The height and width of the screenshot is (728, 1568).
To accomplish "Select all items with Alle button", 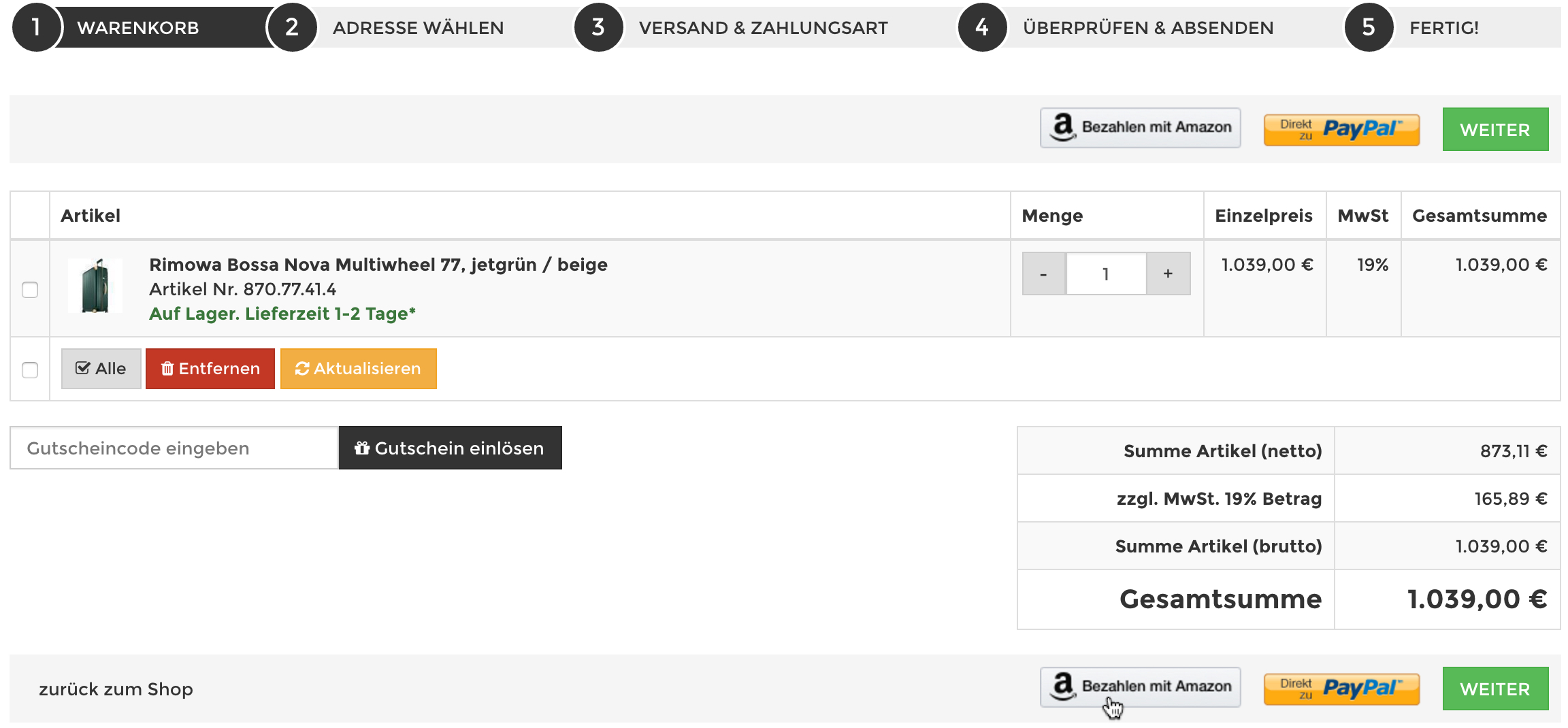I will (101, 369).
